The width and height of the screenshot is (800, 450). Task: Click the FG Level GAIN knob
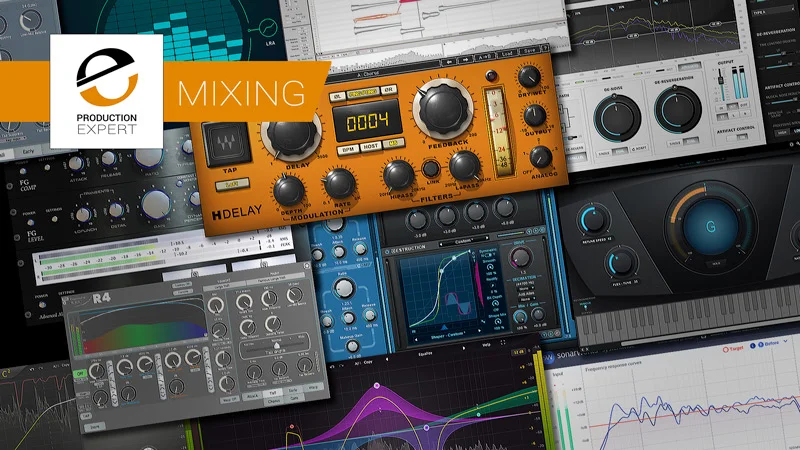click(x=156, y=204)
